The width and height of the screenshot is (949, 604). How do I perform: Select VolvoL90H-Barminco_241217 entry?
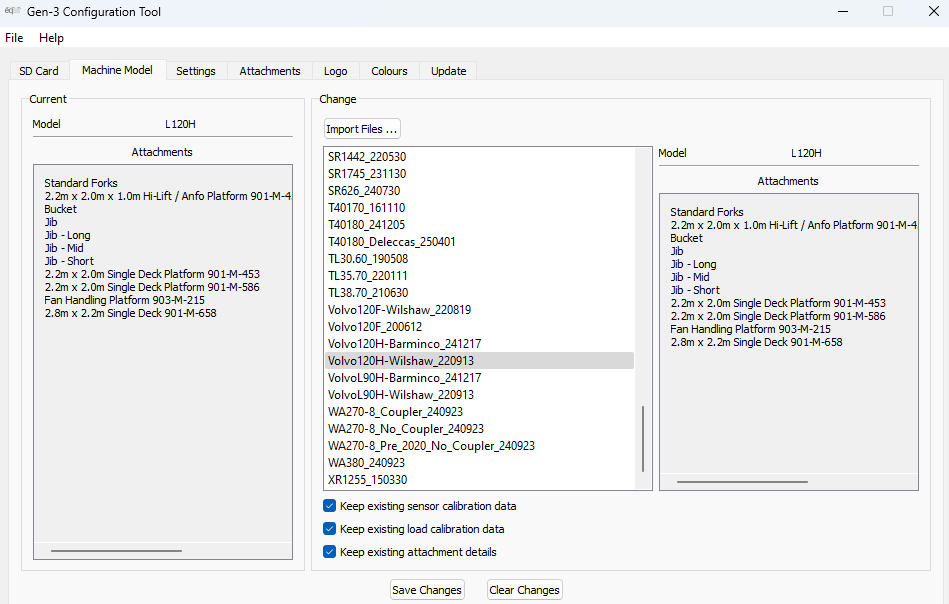click(479, 378)
